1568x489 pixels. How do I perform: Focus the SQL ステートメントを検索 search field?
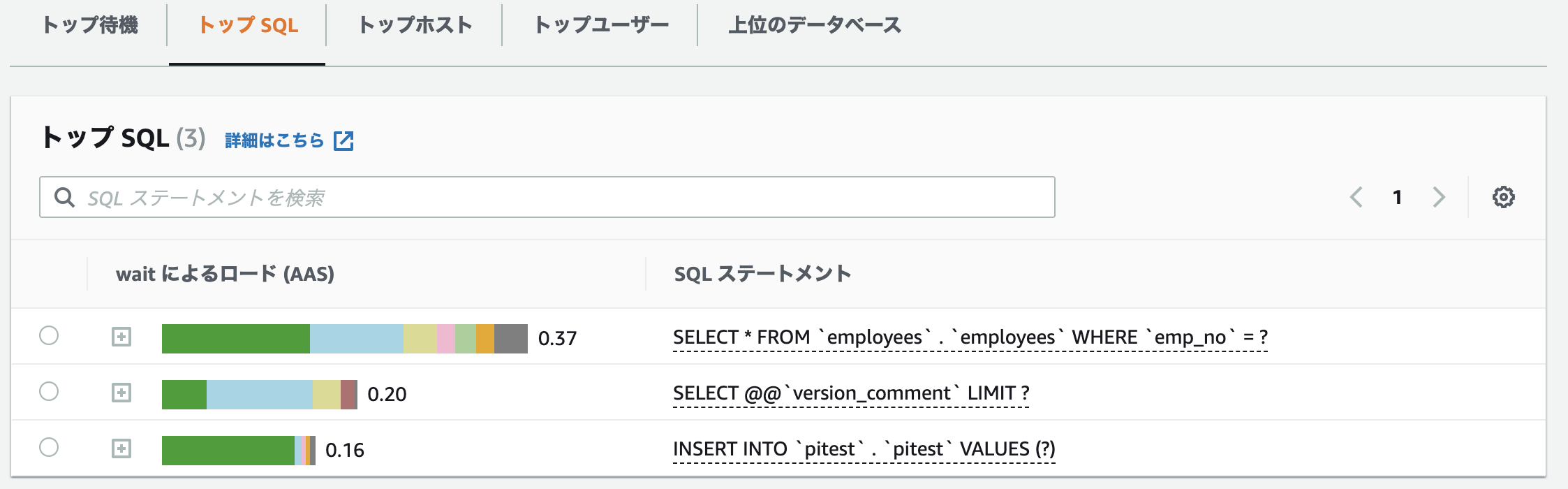pyautogui.click(x=559, y=198)
